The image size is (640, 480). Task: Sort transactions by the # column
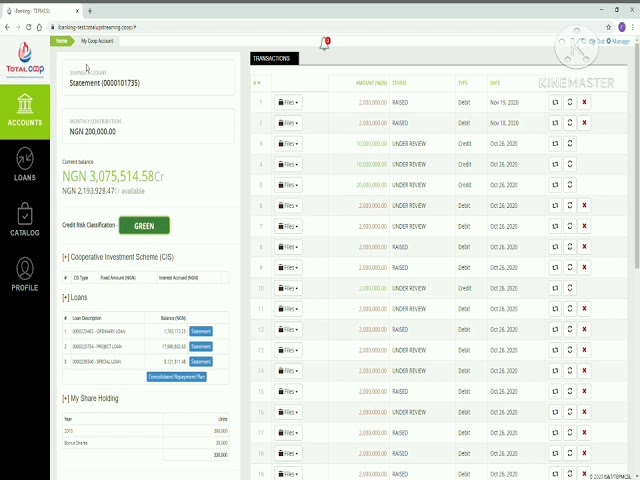pos(256,83)
